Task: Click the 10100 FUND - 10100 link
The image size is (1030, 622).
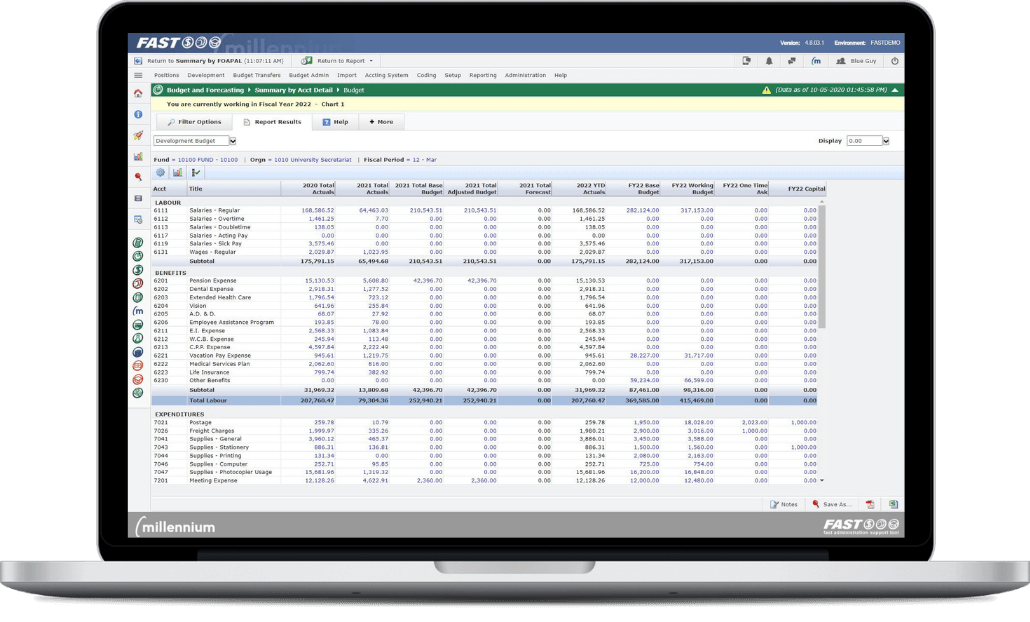Action: [208, 160]
